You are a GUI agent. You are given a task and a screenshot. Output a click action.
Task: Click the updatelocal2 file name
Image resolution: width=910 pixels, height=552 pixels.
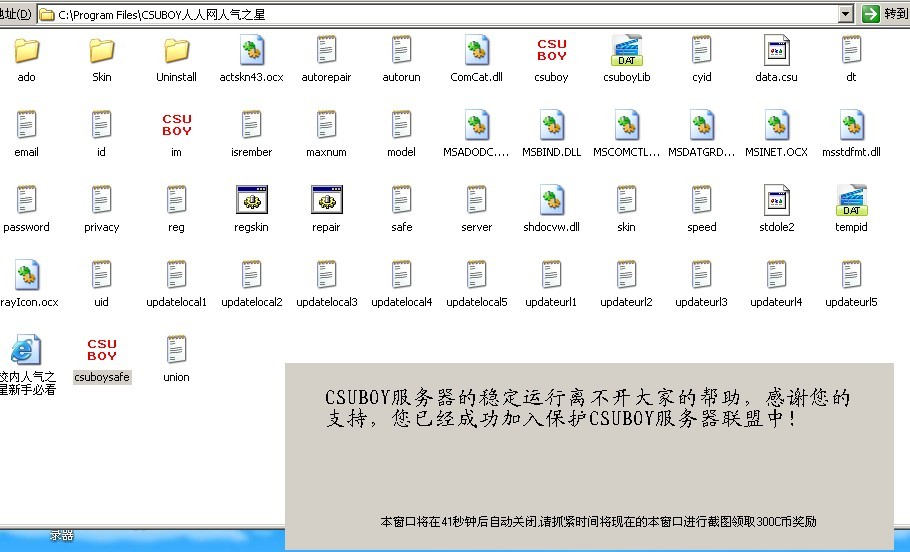[251, 302]
